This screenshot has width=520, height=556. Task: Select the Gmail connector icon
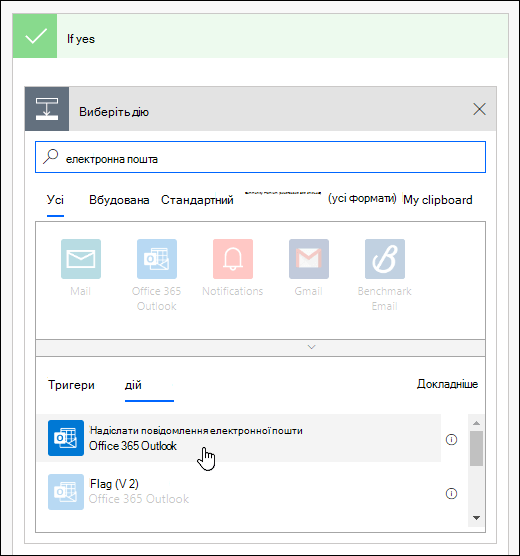[x=309, y=259]
